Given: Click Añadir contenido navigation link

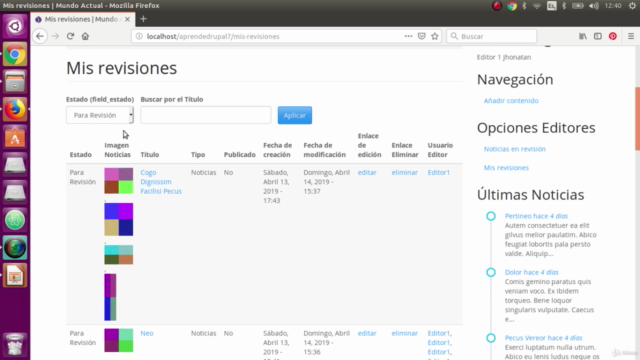Looking at the screenshot, I should (x=511, y=100).
